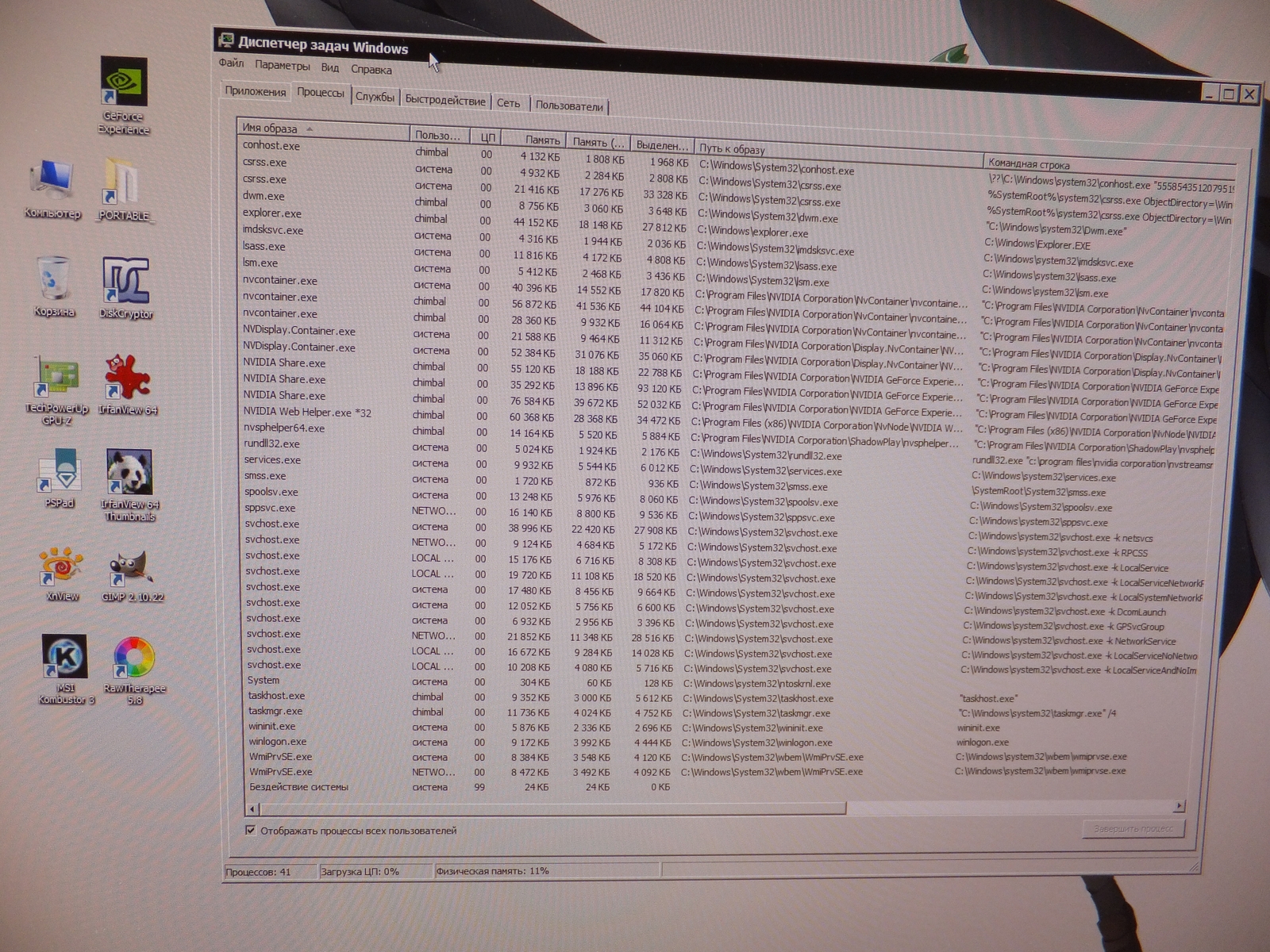This screenshot has width=1270, height=952.
Task: Click the IrfanView 64 red cat icon
Action: tap(128, 385)
